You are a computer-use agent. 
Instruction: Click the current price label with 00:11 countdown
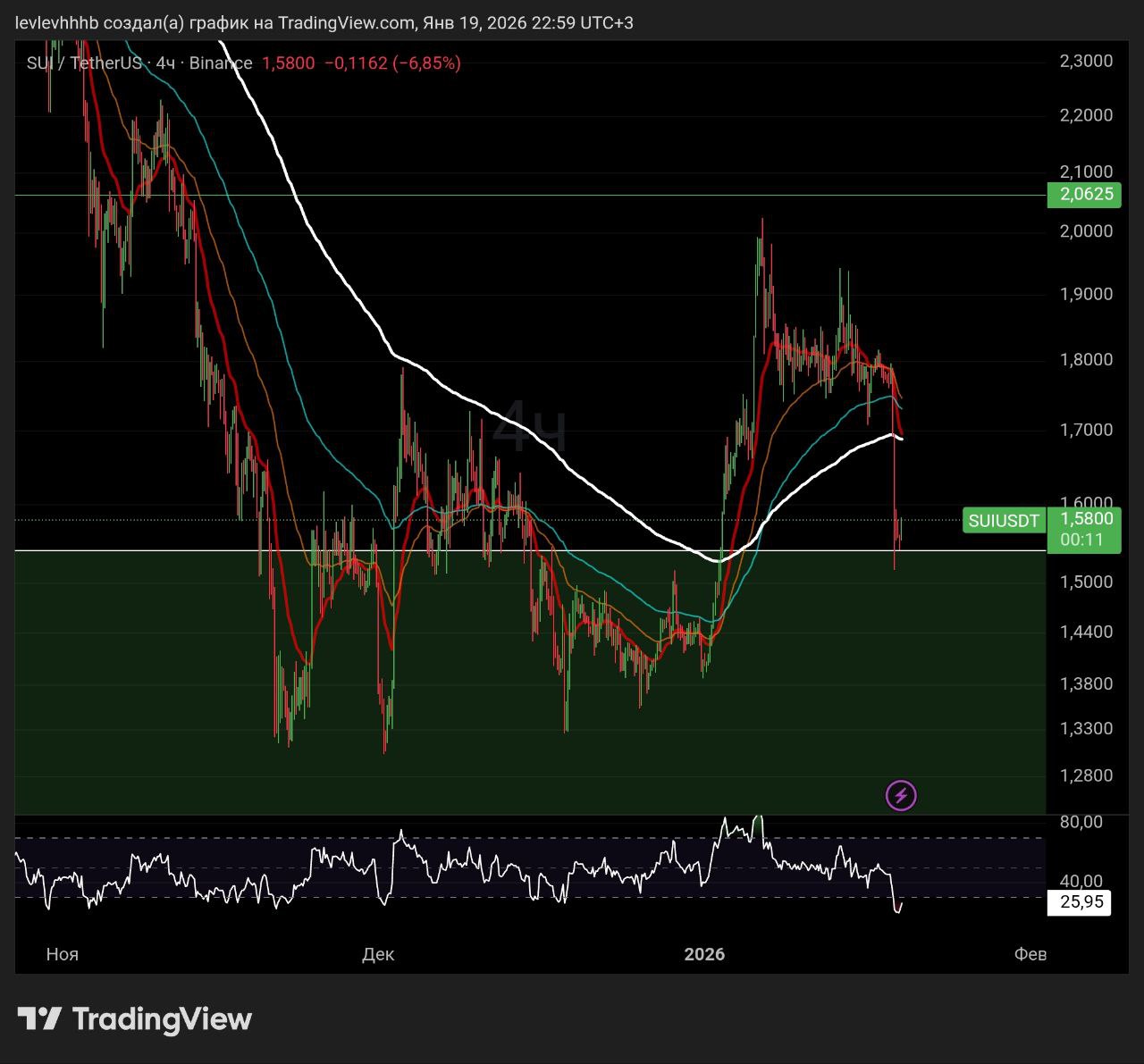(x=1085, y=529)
